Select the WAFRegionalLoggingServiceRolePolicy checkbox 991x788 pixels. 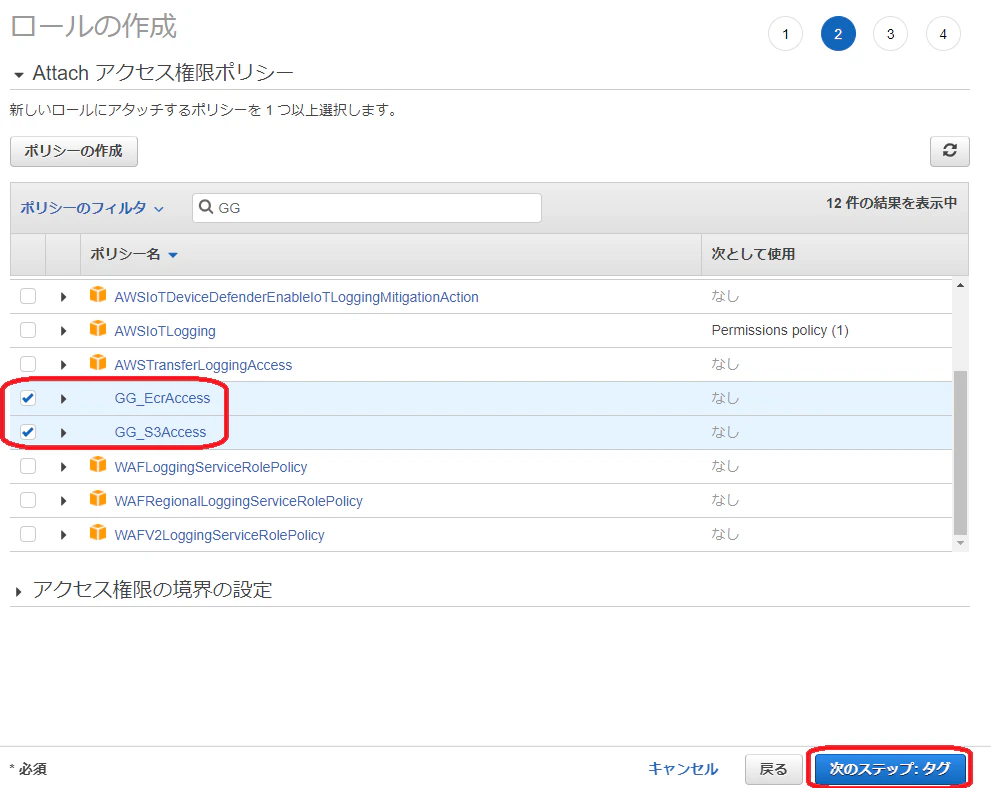pos(28,500)
